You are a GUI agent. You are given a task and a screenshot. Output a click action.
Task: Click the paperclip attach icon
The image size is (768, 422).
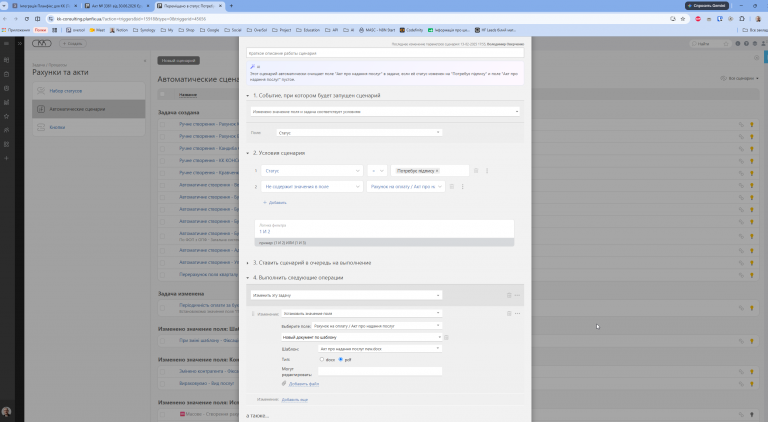[284, 383]
